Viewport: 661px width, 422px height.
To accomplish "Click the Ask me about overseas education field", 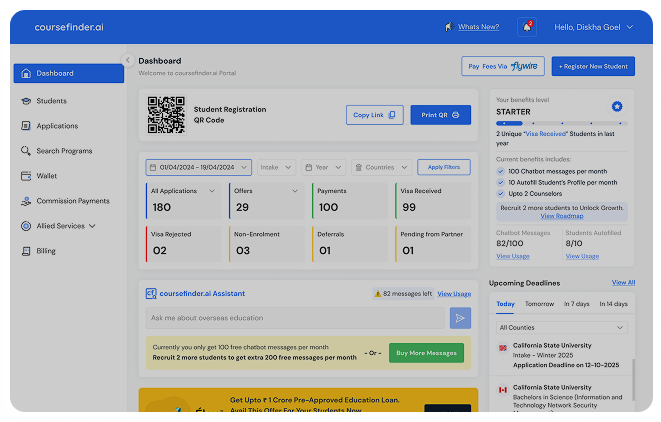I will point(295,318).
